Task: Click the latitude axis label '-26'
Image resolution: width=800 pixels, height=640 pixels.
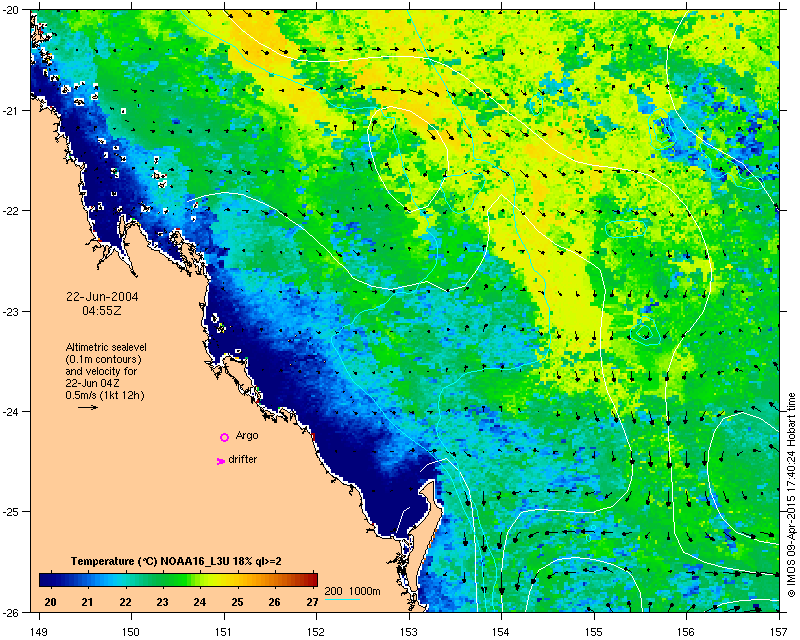Action: (10, 612)
